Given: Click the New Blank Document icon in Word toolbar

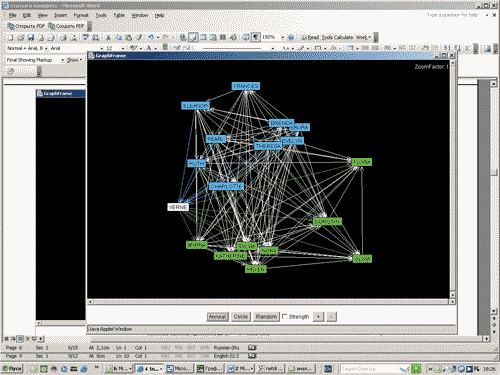Looking at the screenshot, I should click(x=11, y=37).
